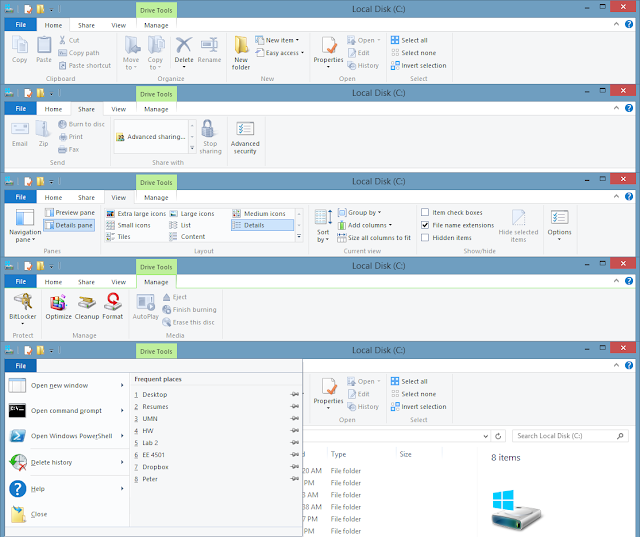Pin the Dropbox frequent place

coord(295,466)
